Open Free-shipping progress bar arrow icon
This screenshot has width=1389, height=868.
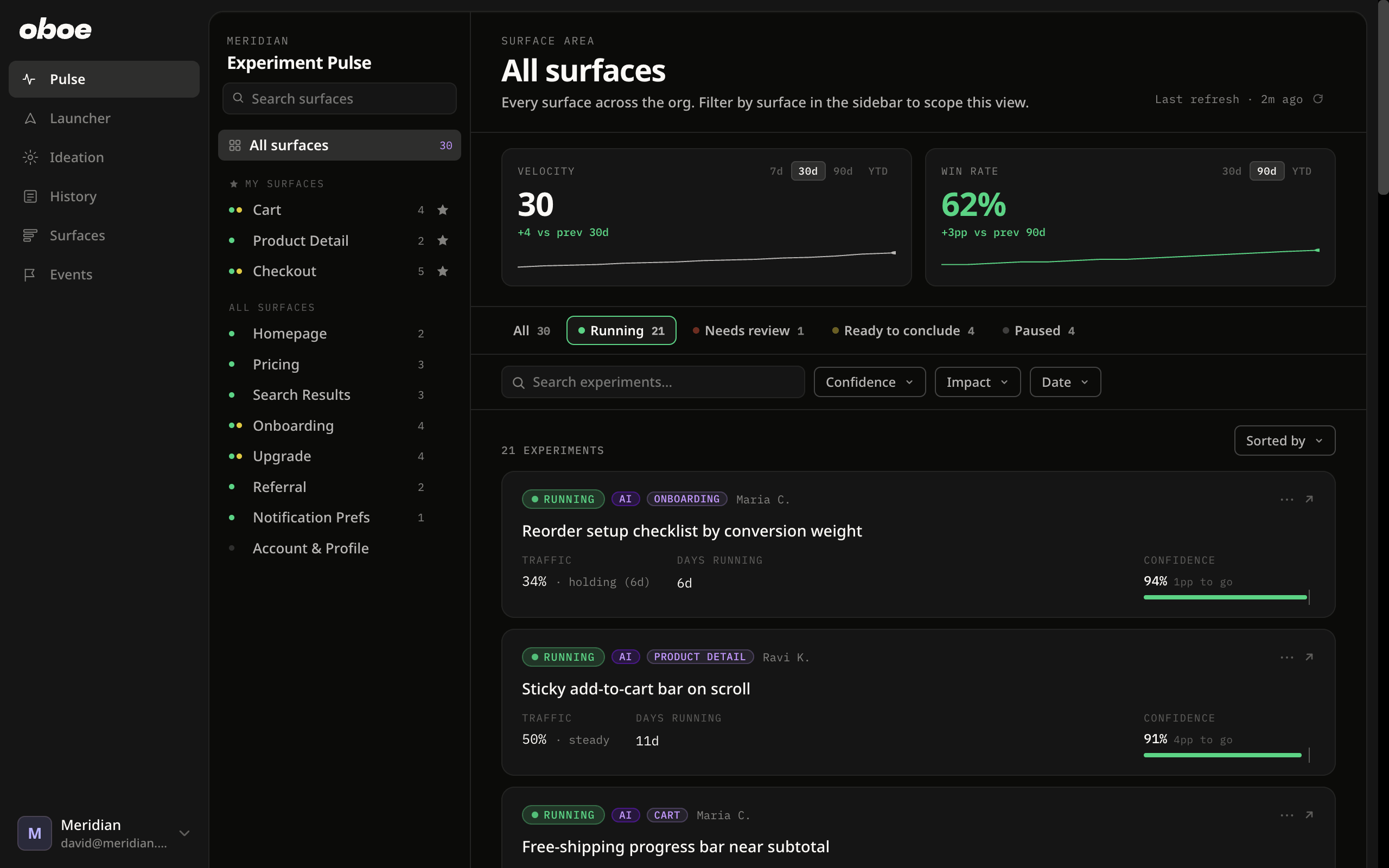[1309, 815]
